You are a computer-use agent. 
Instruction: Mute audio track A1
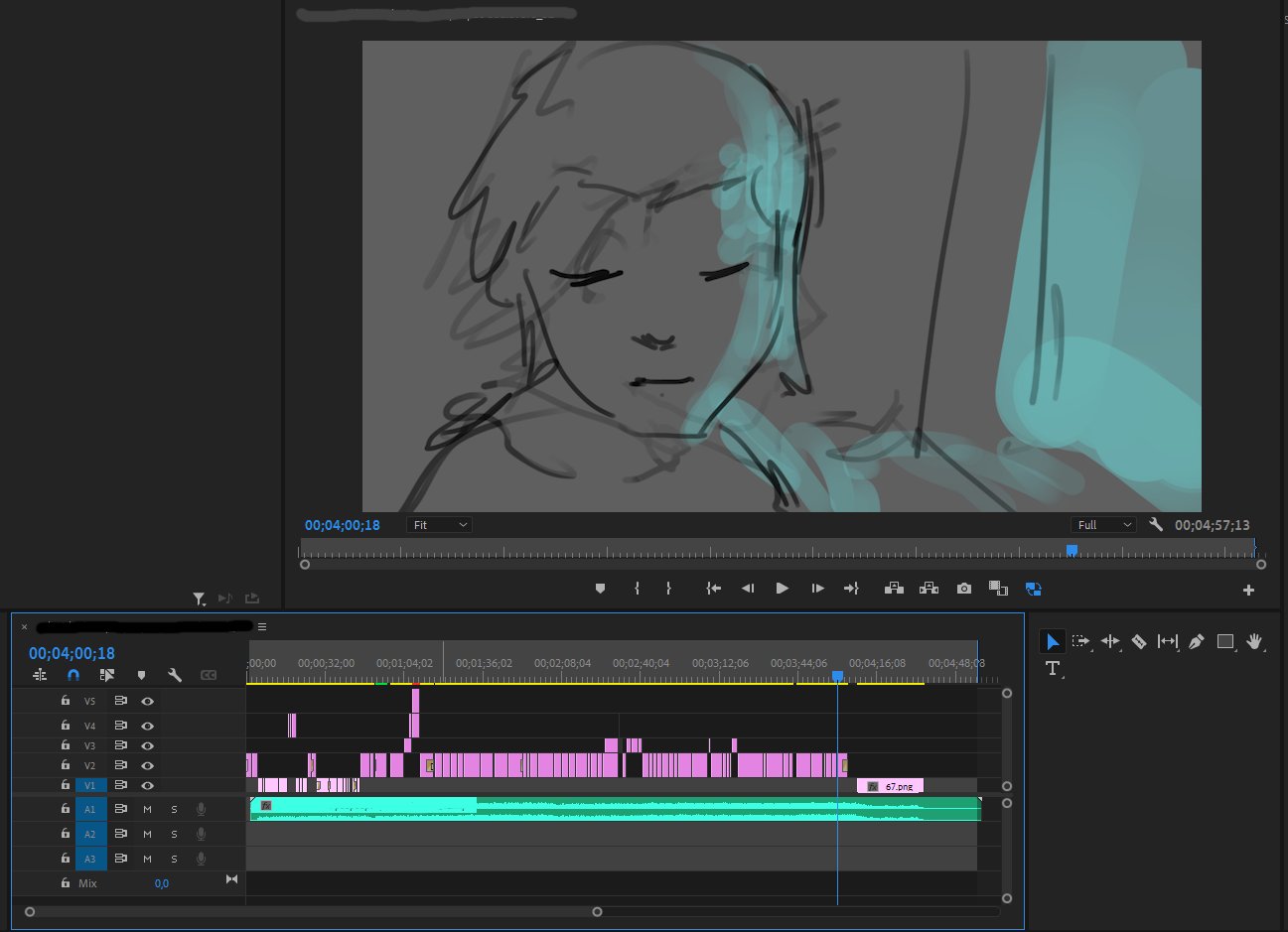click(147, 809)
